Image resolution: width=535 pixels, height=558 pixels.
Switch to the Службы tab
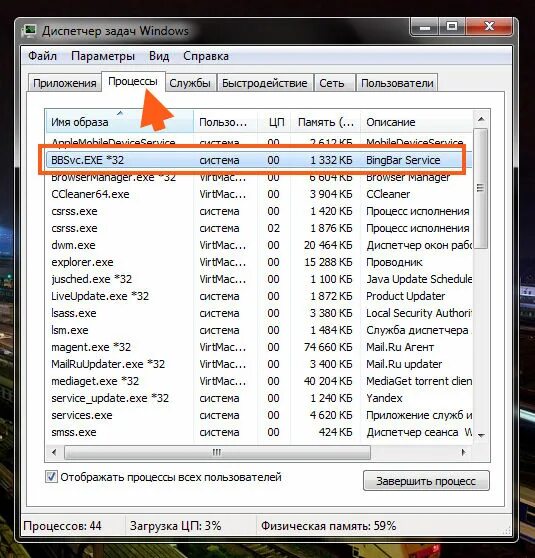pyautogui.click(x=190, y=83)
